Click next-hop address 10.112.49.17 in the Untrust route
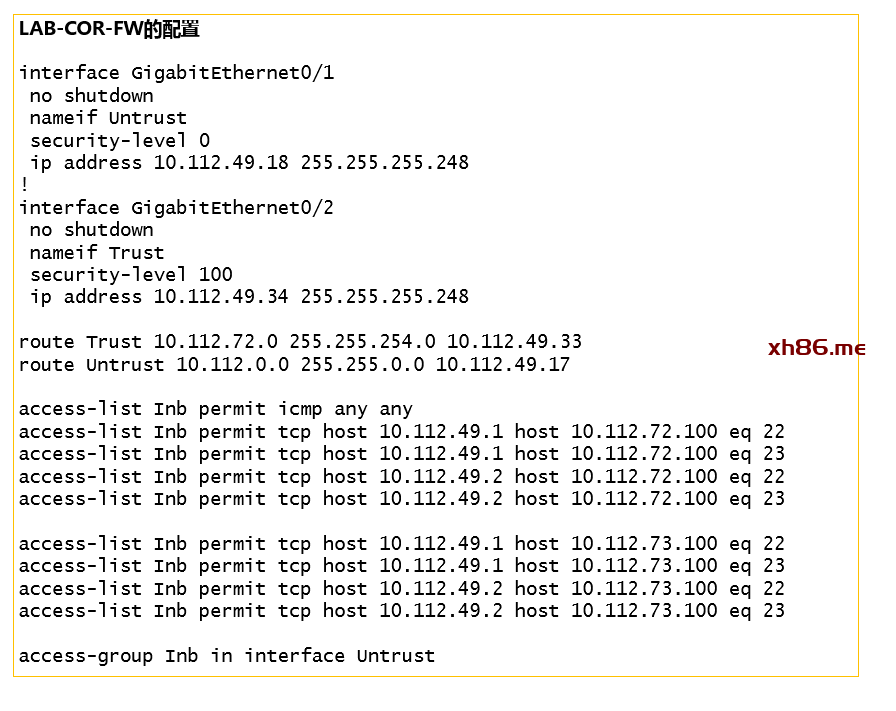Screen dimensions: 896x711 [502, 365]
